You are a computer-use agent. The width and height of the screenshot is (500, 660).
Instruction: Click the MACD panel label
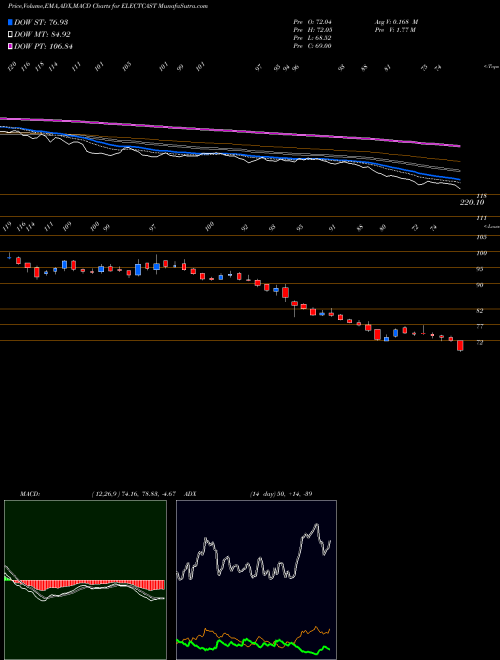pos(29,493)
